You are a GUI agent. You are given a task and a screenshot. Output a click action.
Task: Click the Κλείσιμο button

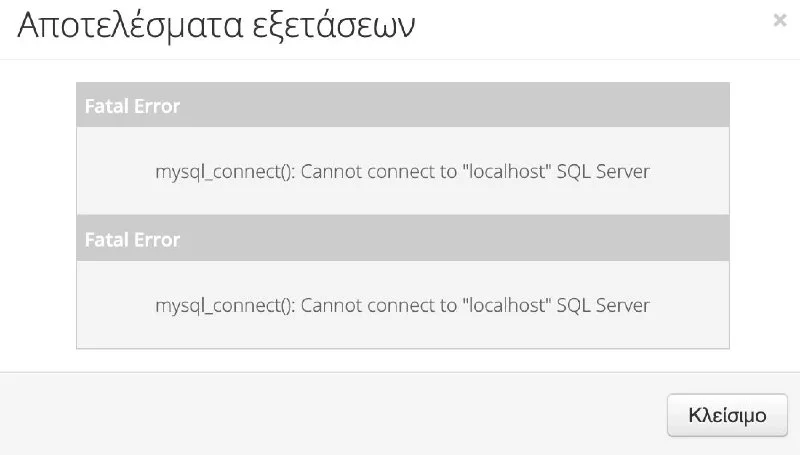point(727,415)
